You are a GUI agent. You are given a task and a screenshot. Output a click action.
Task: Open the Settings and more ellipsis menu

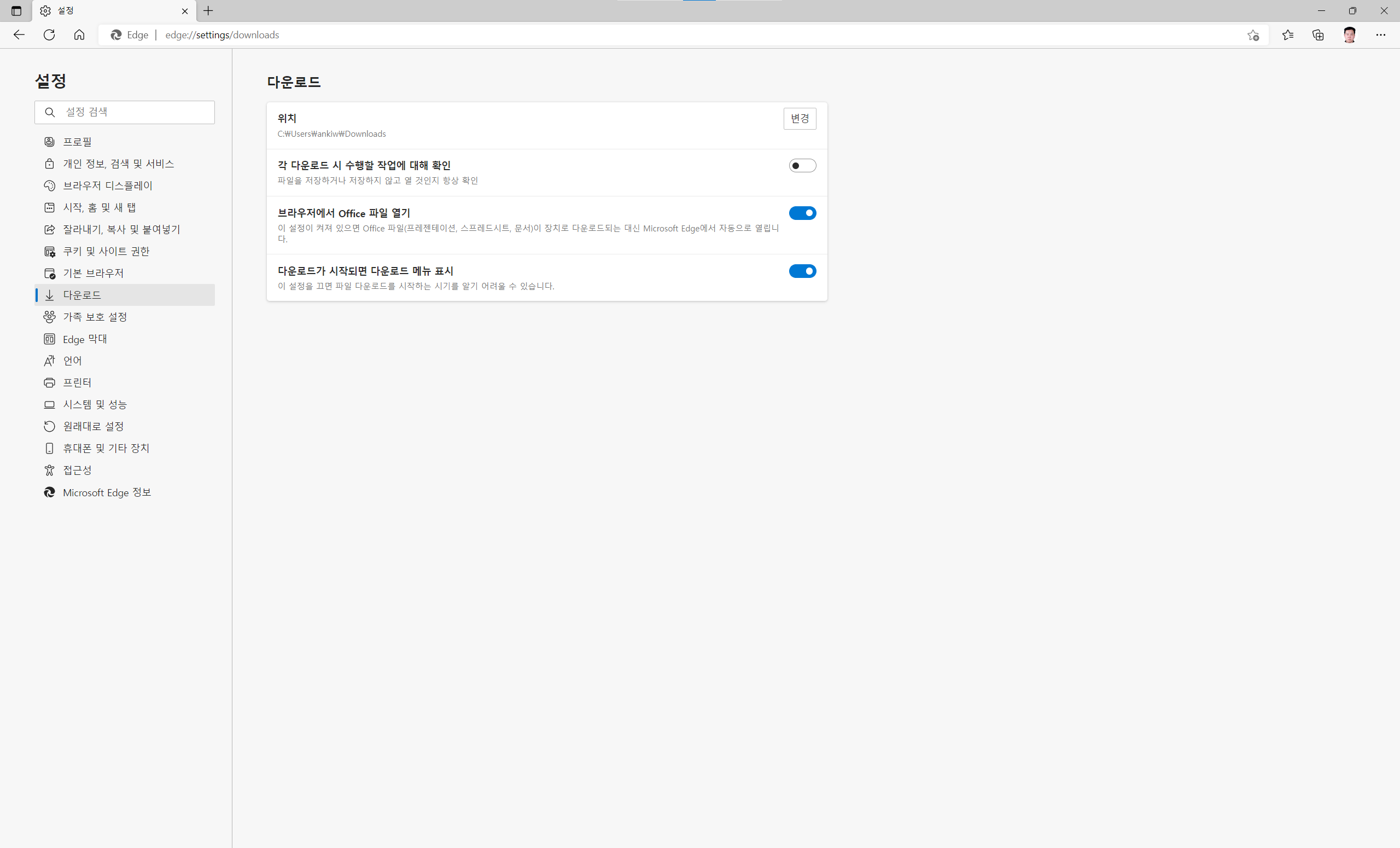1380,35
